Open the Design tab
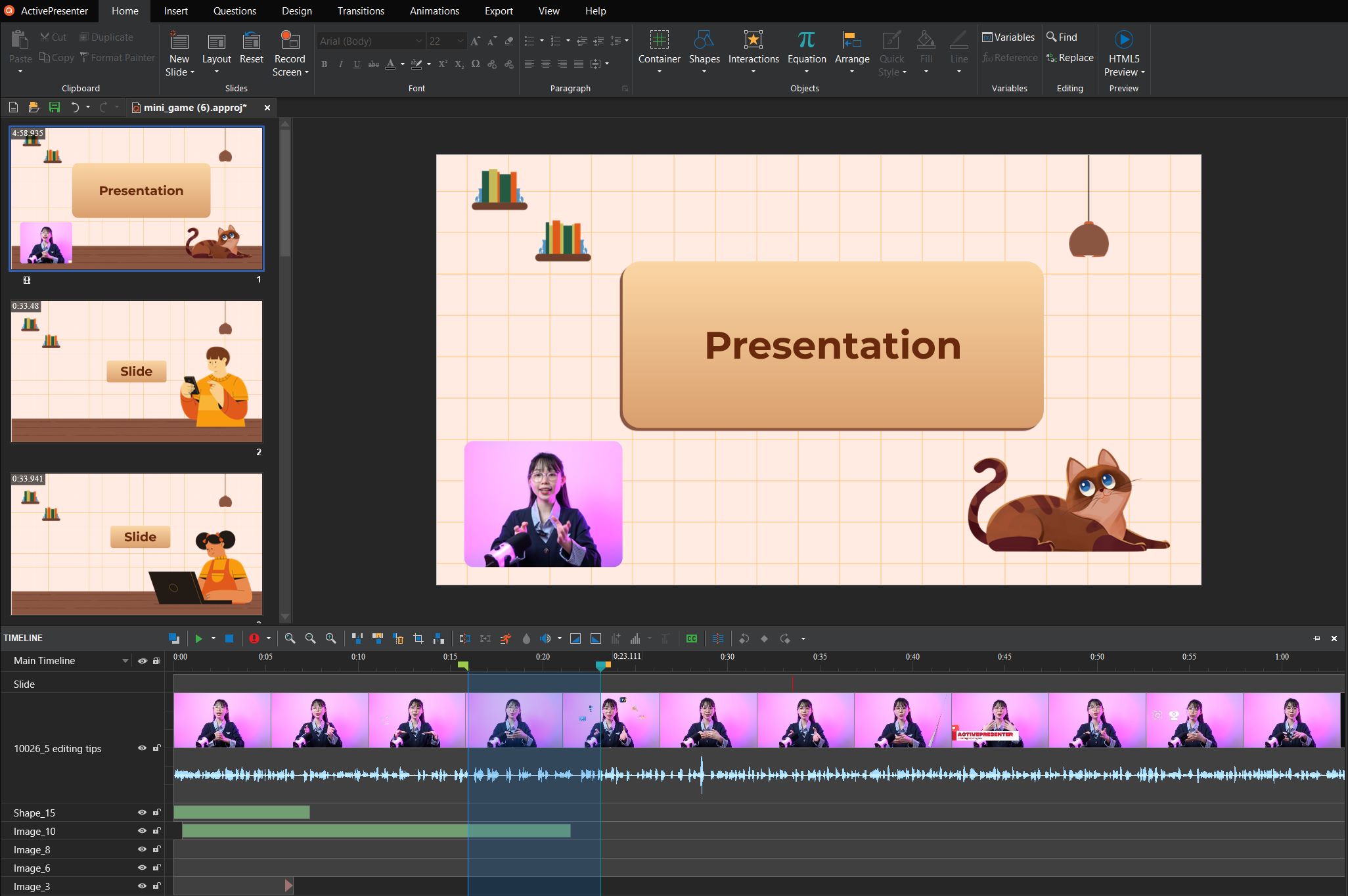The image size is (1348, 896). 297,11
